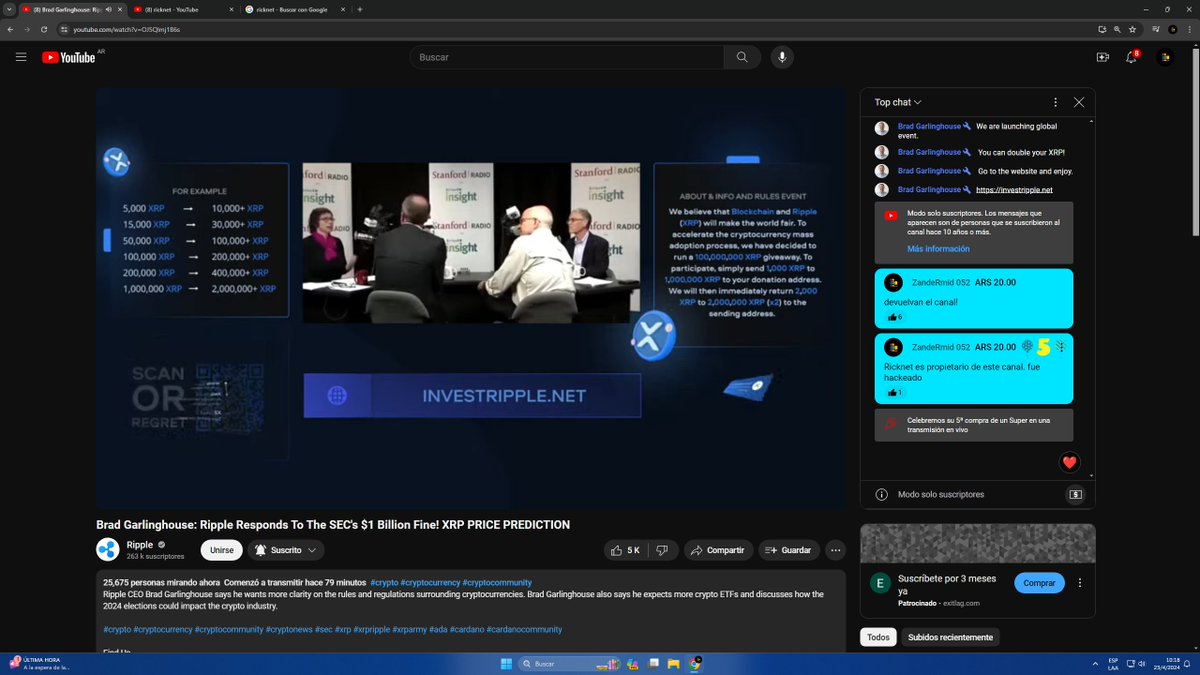The width and height of the screenshot is (1200, 675).
Task: Click the Compartir share button
Action: tap(718, 550)
